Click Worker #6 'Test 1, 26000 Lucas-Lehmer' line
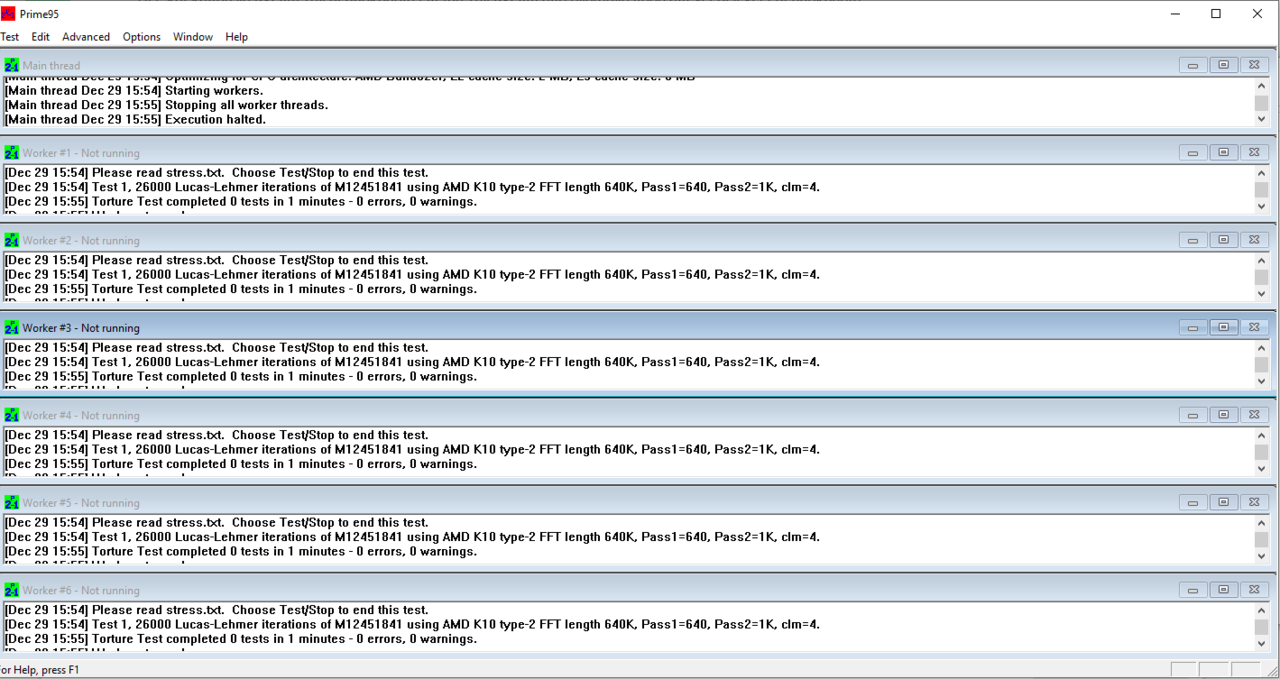The width and height of the screenshot is (1280, 679). [x=412, y=624]
